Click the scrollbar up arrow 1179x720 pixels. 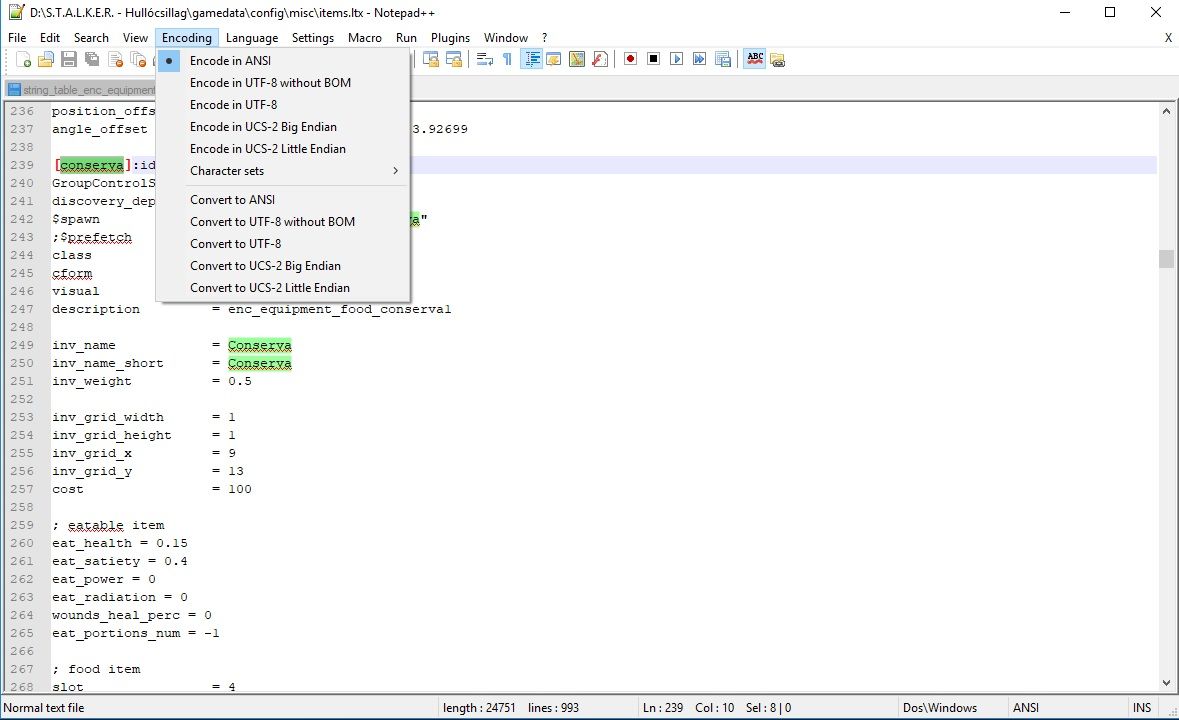pos(1166,111)
